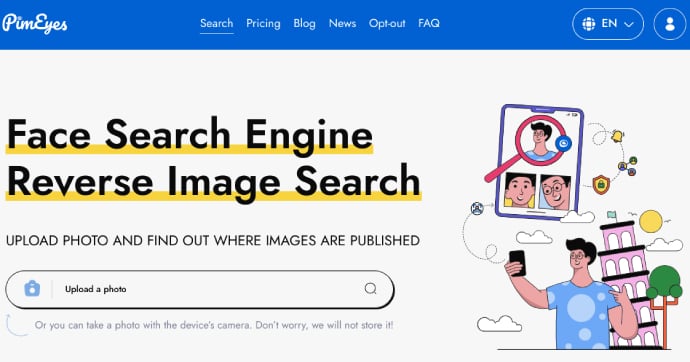This screenshot has width=690, height=362.
Task: Open the Blog link
Action: (305, 23)
